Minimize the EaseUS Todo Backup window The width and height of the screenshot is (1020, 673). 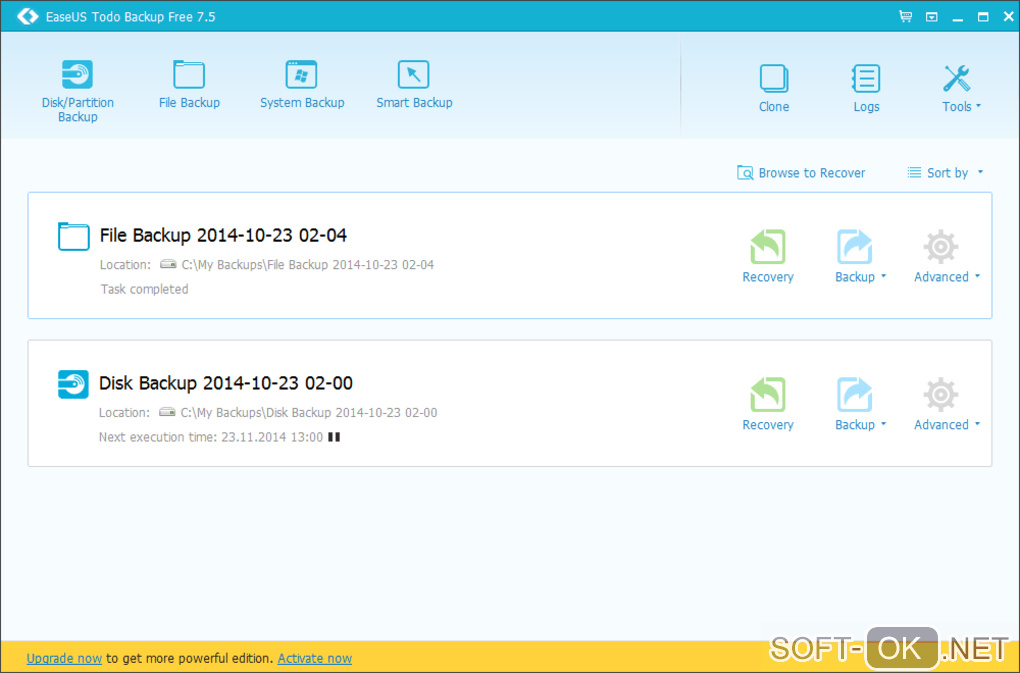(958, 18)
